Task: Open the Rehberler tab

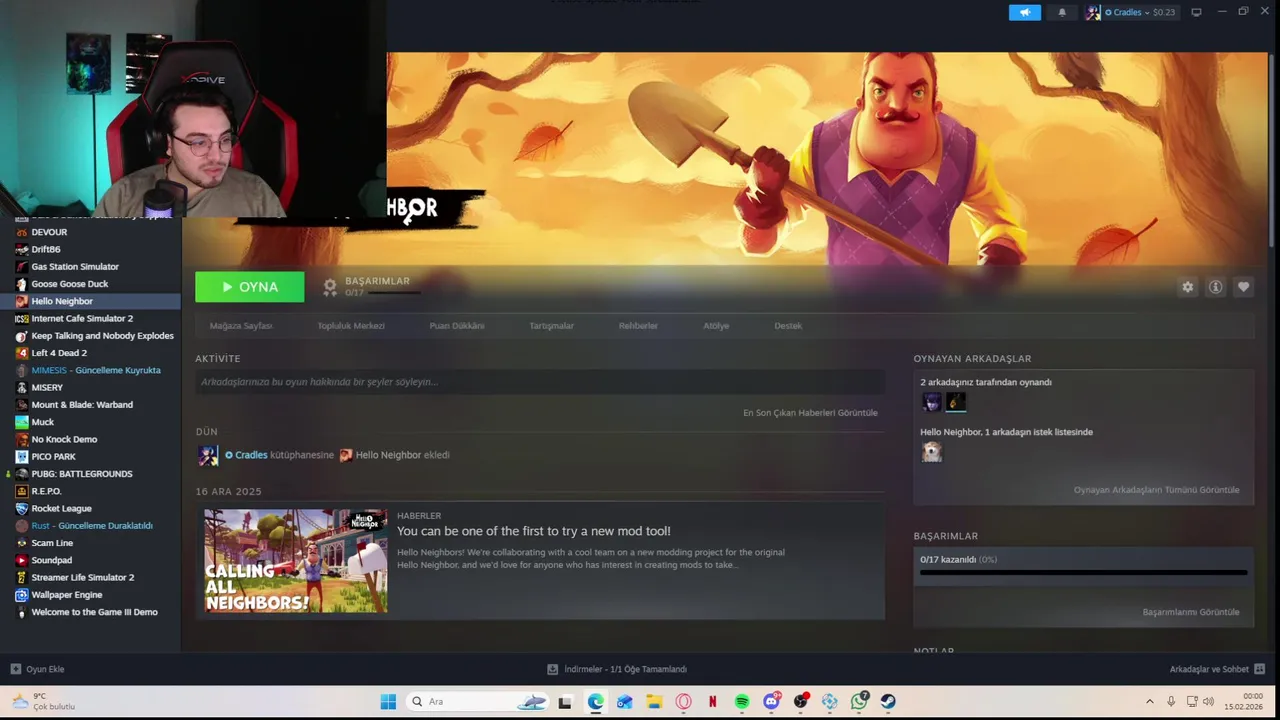Action: 638,326
